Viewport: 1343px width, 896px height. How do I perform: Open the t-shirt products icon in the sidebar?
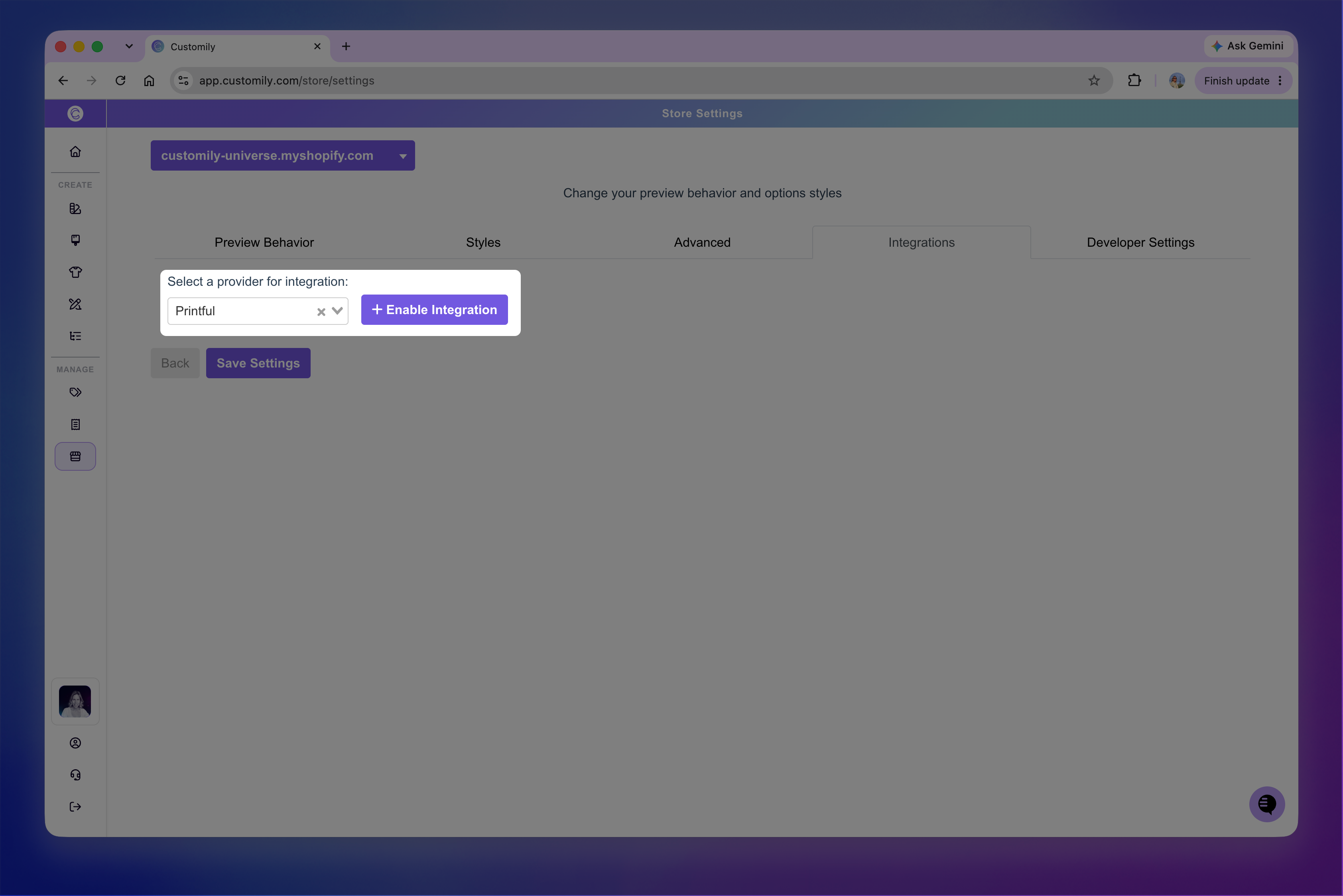75,272
